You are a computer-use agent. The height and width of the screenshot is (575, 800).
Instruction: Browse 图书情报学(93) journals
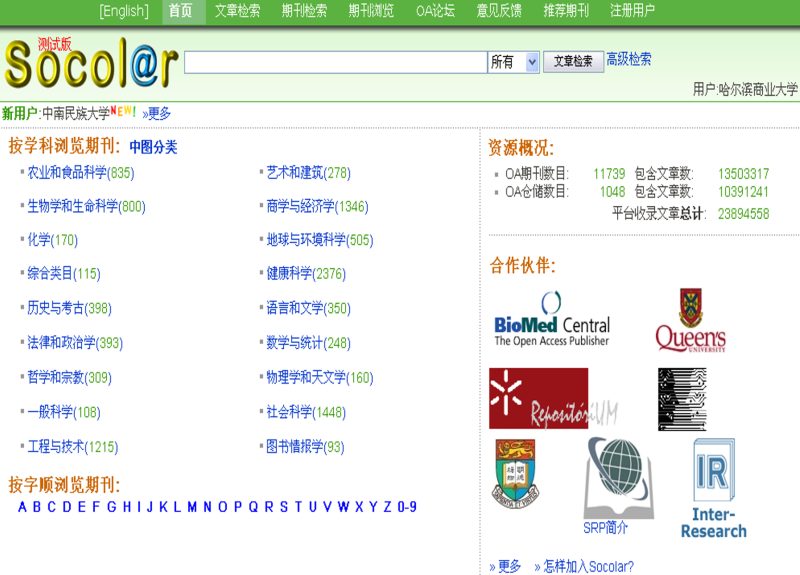pyautogui.click(x=305, y=447)
